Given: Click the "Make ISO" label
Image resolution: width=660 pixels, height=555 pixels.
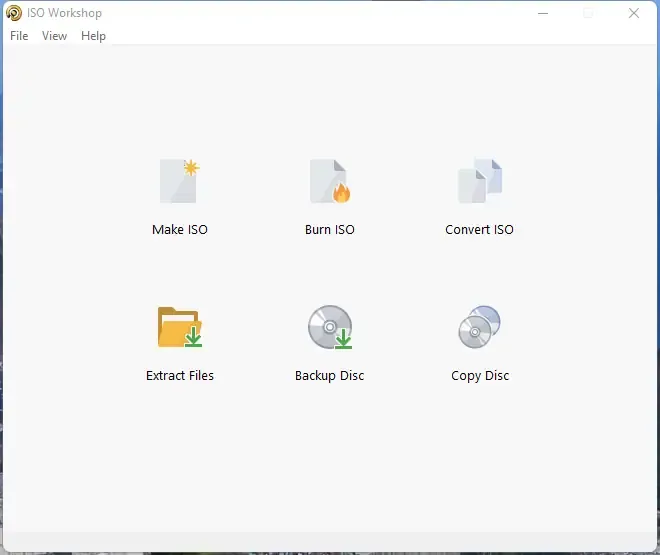Looking at the screenshot, I should (180, 229).
